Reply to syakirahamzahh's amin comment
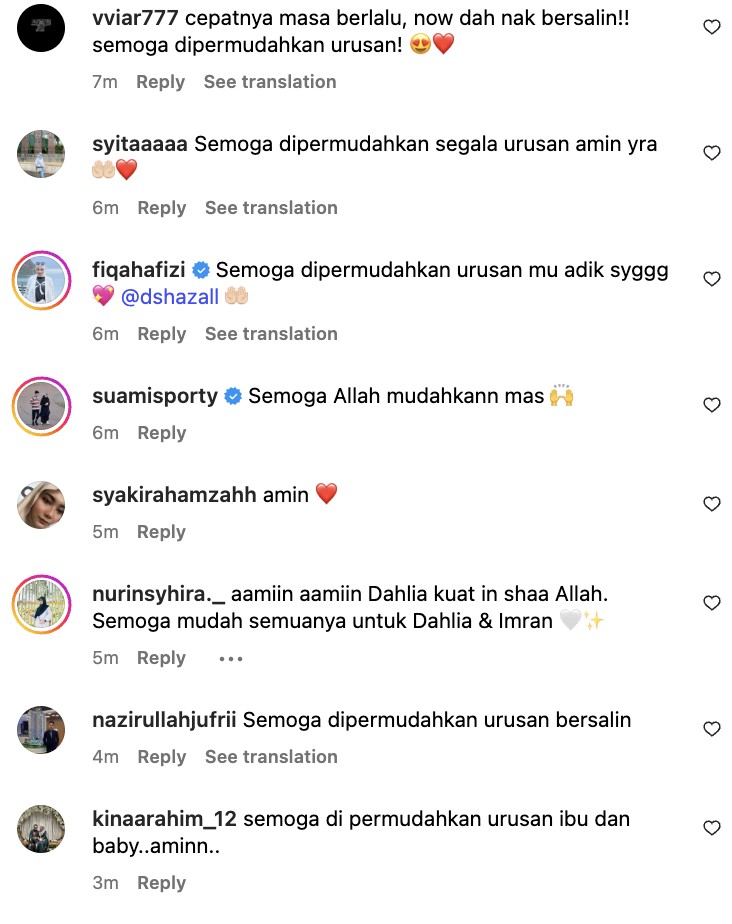This screenshot has height=924, width=732. pos(161,532)
